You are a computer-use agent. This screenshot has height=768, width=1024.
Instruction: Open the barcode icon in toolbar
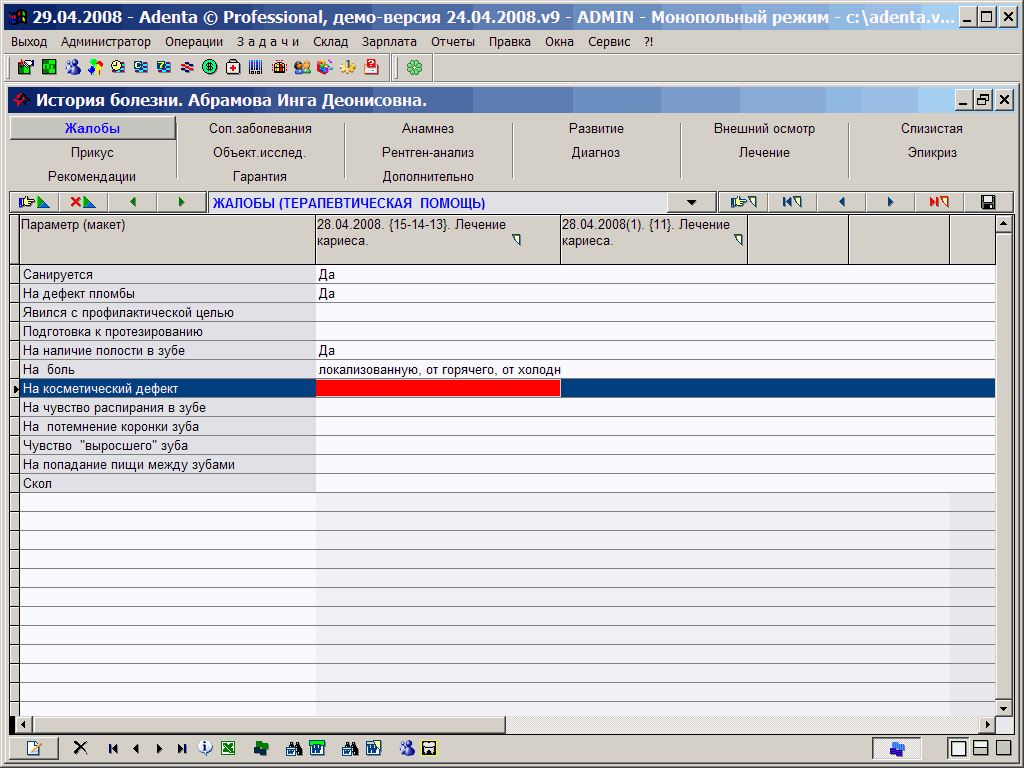click(256, 67)
